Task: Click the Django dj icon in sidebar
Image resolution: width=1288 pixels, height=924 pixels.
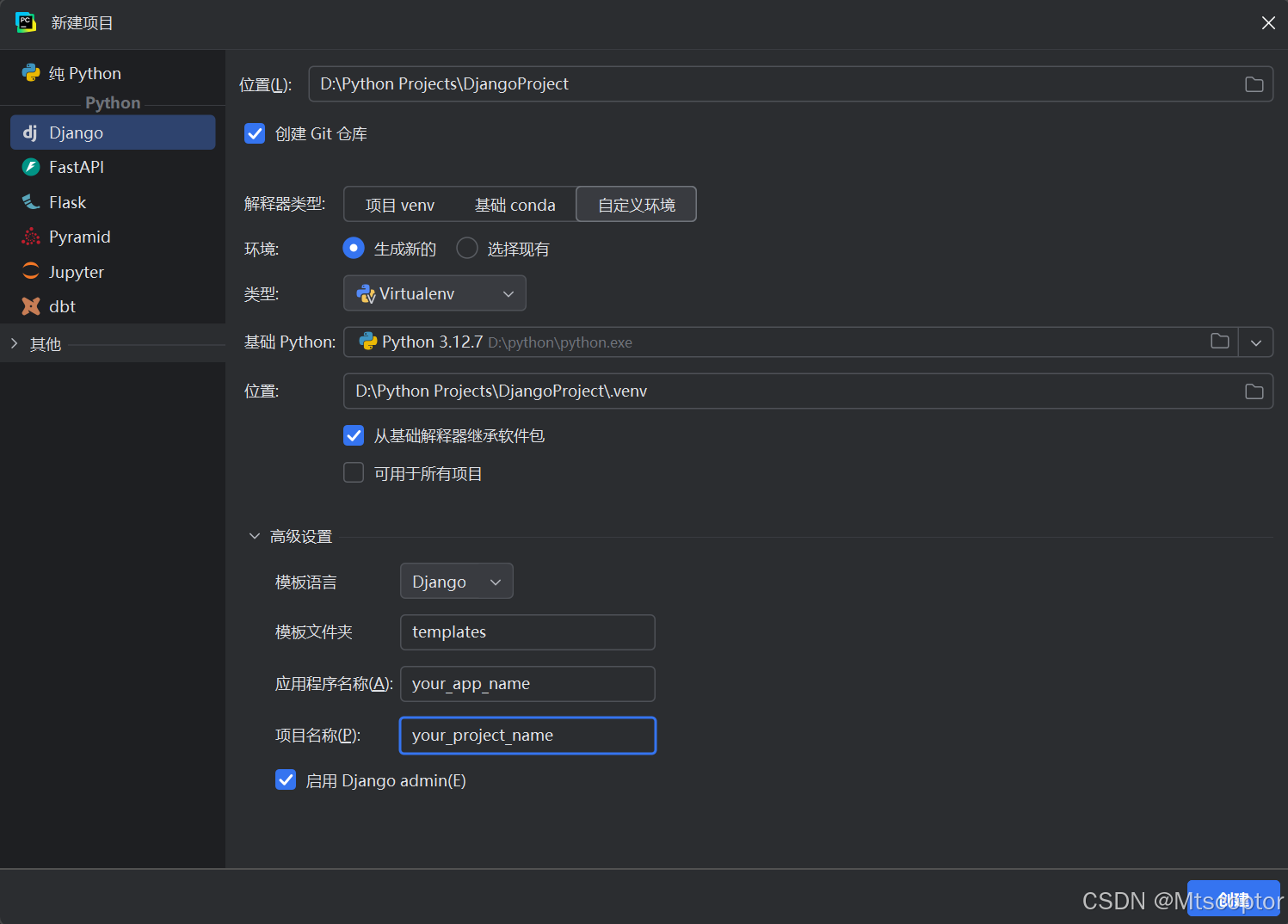Action: (30, 132)
